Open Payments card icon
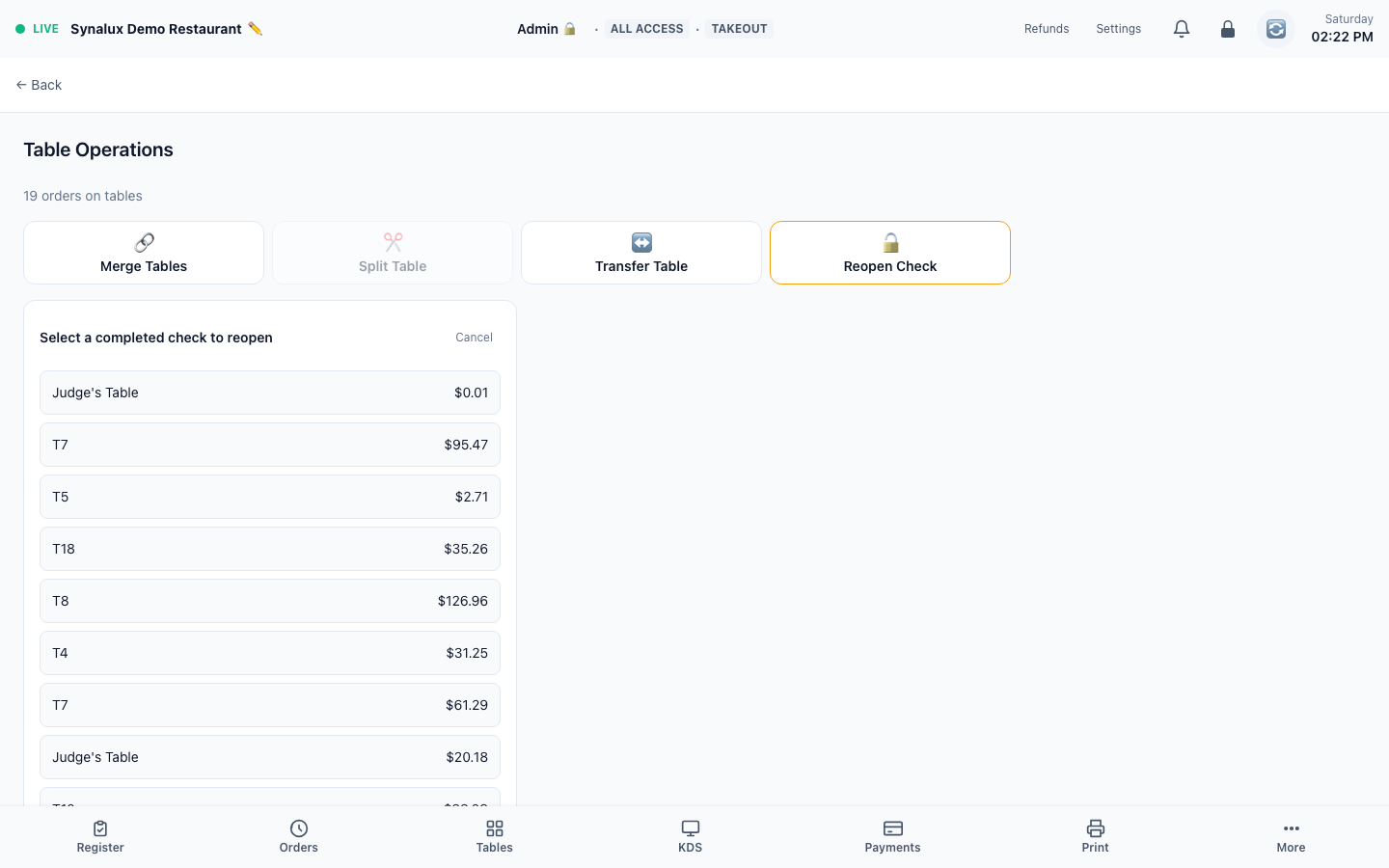 [x=893, y=828]
